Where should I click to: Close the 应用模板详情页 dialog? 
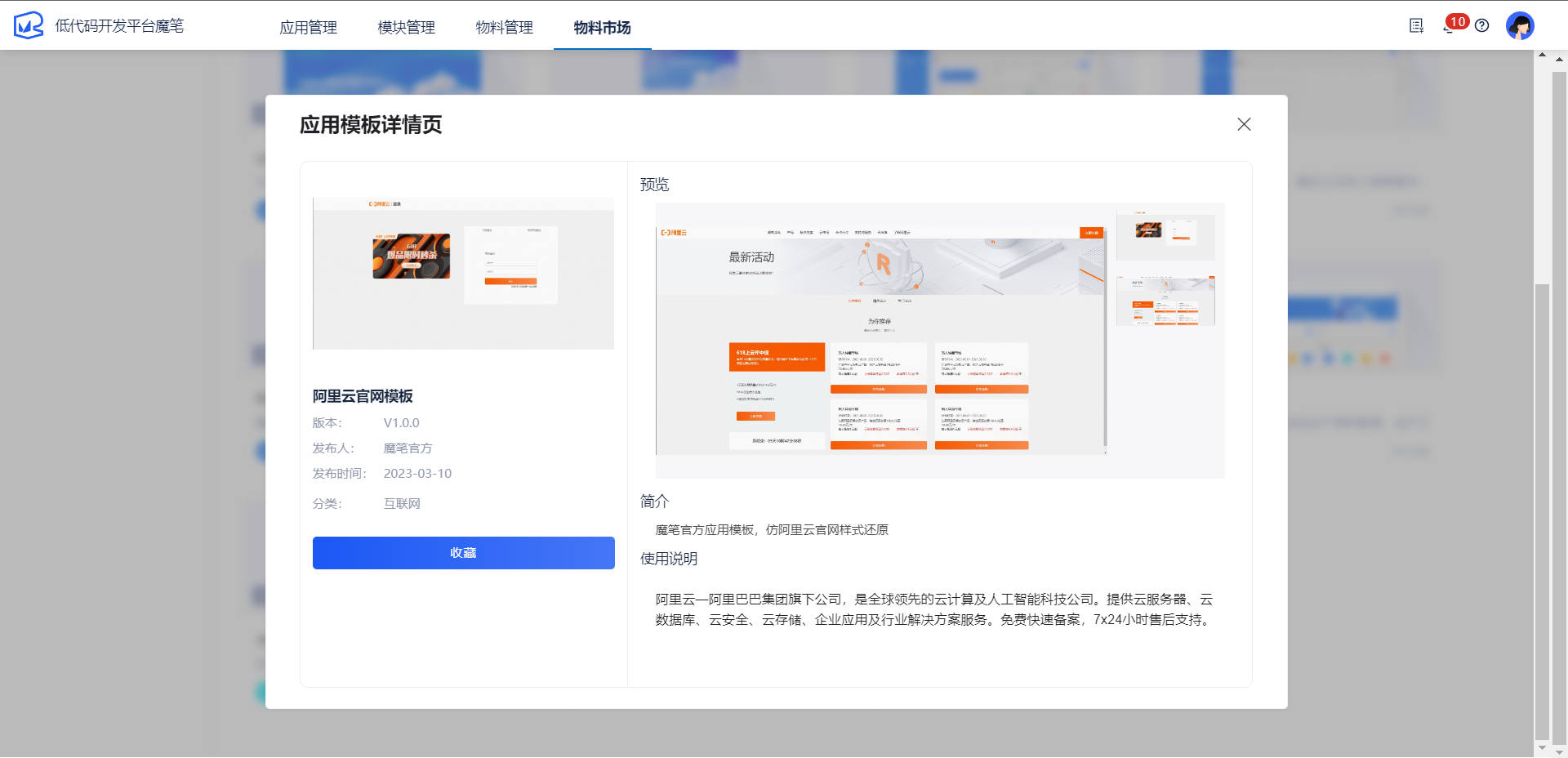tap(1244, 124)
